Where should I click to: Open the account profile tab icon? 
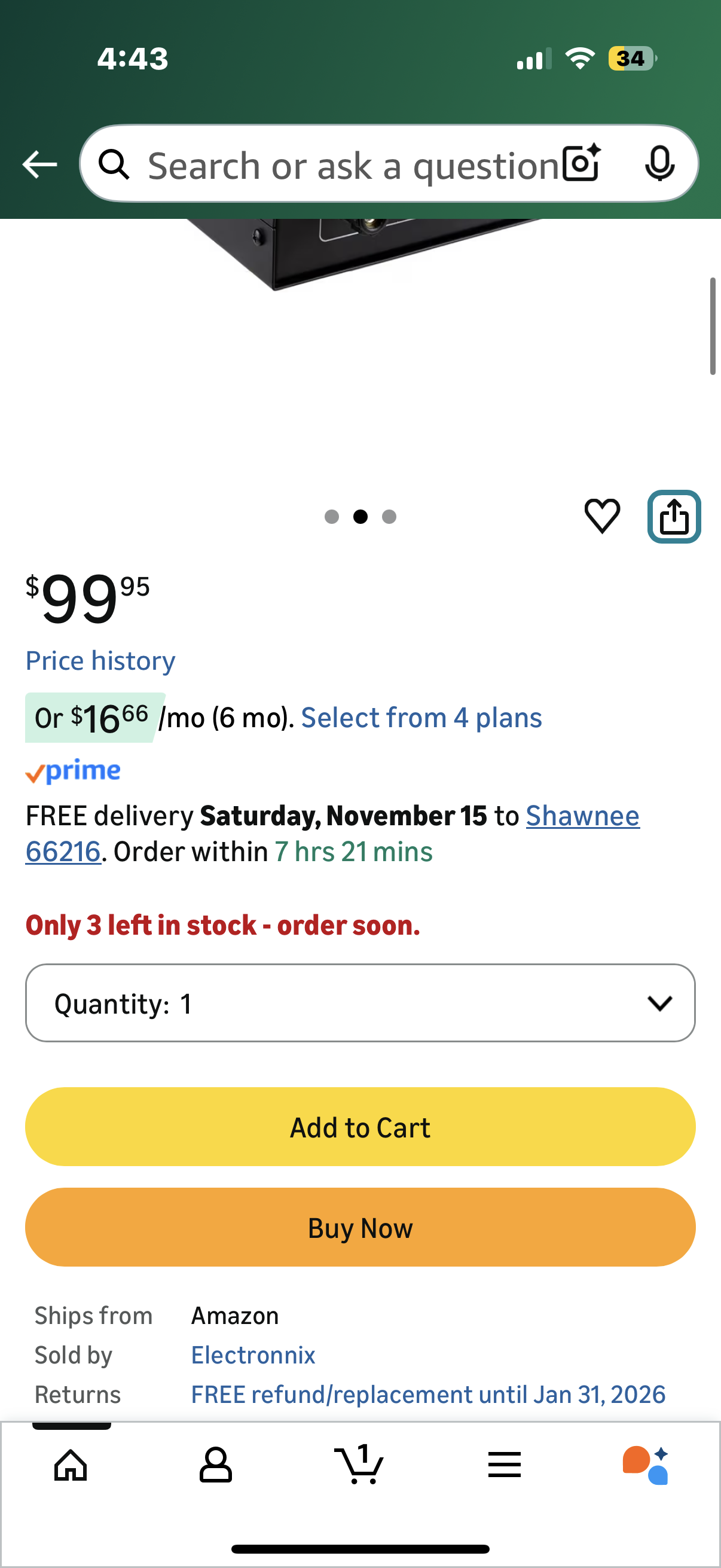[215, 1465]
